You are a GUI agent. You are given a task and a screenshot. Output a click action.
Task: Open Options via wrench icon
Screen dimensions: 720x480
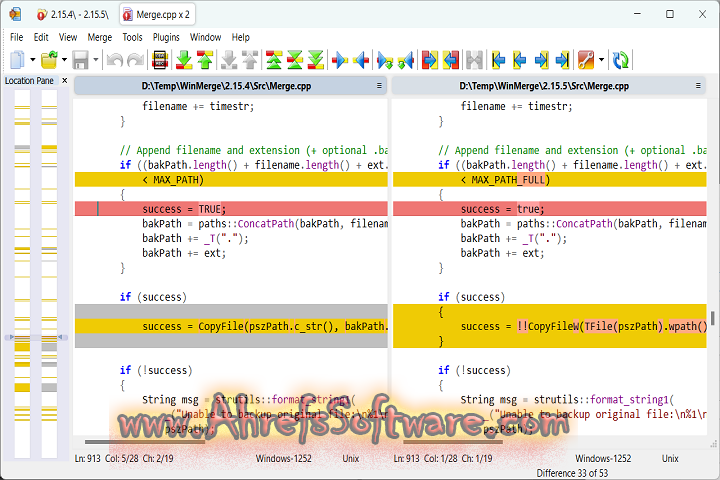coord(586,60)
